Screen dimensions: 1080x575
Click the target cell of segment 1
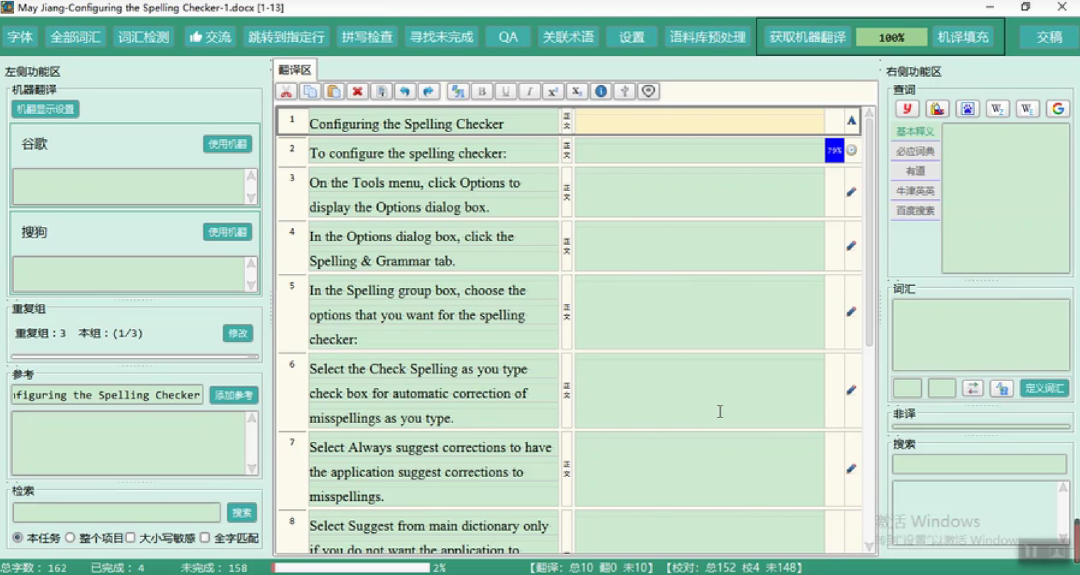pyautogui.click(x=700, y=123)
